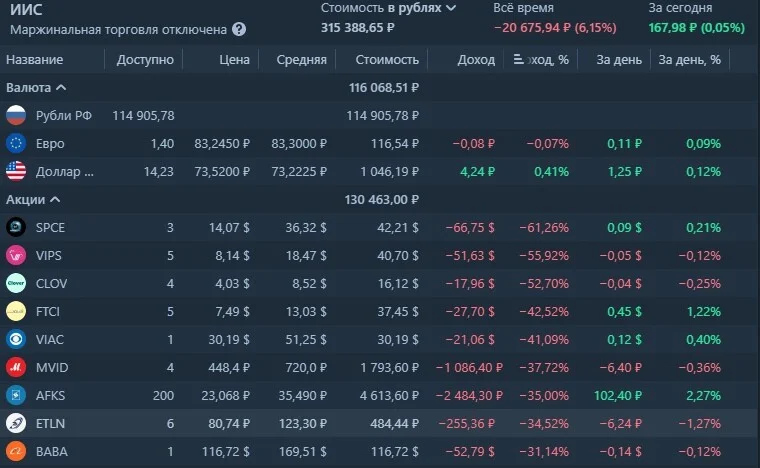Click the MVID red logo icon
The image size is (760, 468).
pyautogui.click(x=16, y=367)
